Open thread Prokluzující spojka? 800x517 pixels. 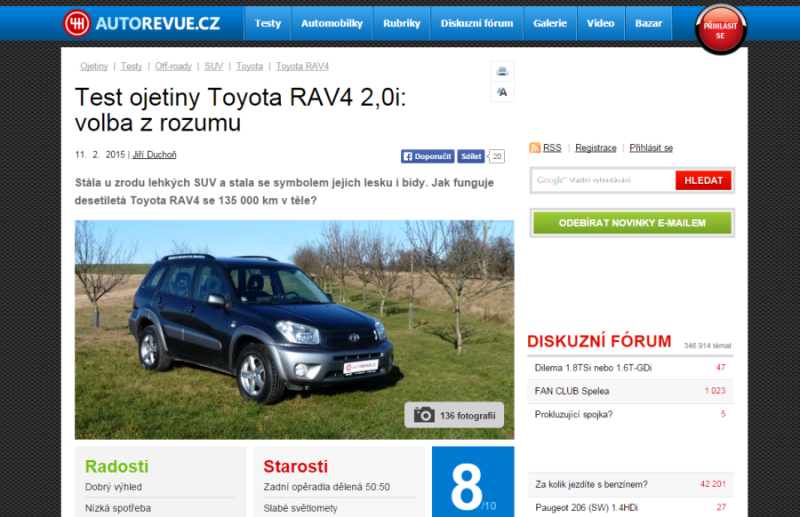pyautogui.click(x=573, y=414)
